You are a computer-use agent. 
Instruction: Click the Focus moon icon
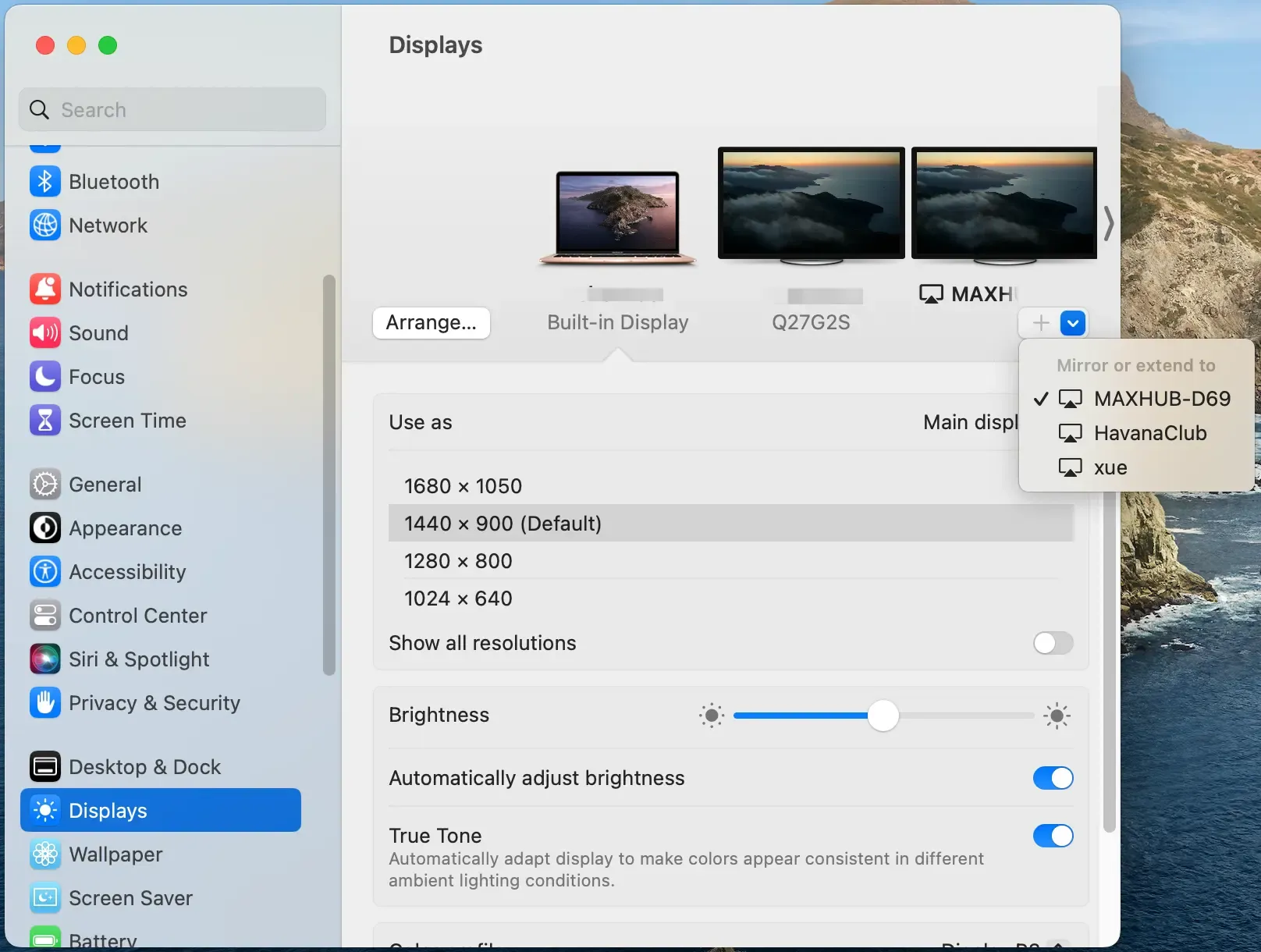tap(45, 377)
